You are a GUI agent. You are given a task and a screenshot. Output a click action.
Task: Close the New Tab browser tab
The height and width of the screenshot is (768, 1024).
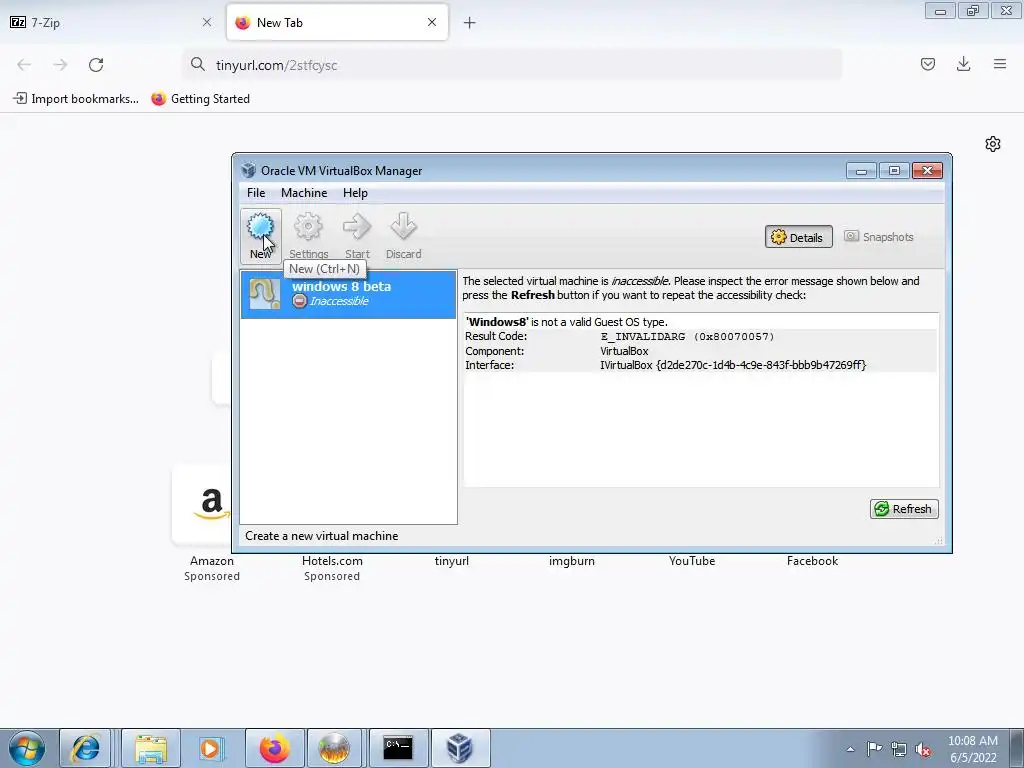(x=432, y=22)
